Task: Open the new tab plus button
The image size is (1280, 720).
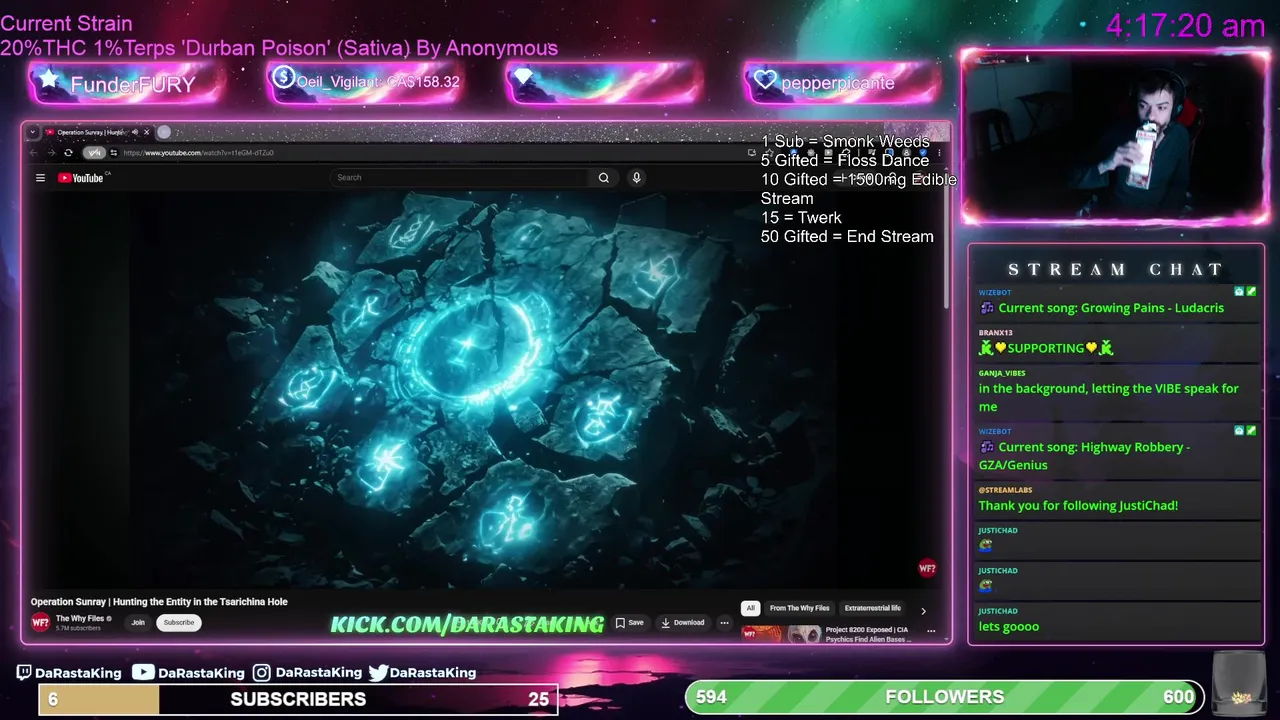Action: point(164,132)
